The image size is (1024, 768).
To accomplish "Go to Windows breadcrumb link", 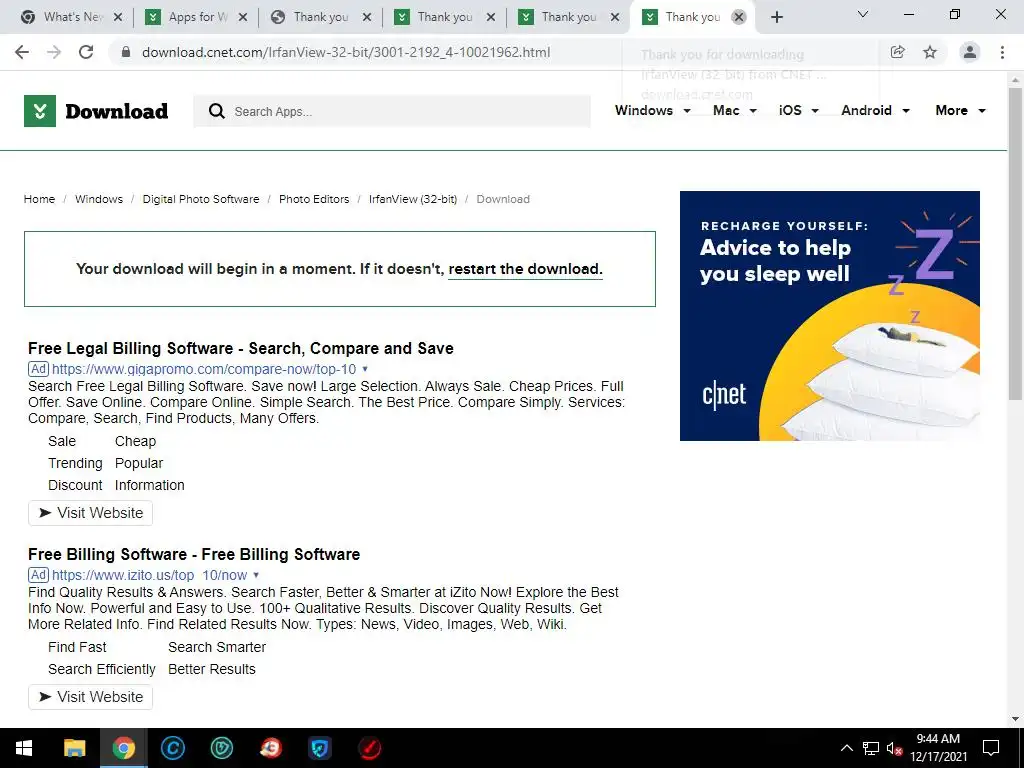I will click(x=99, y=199).
